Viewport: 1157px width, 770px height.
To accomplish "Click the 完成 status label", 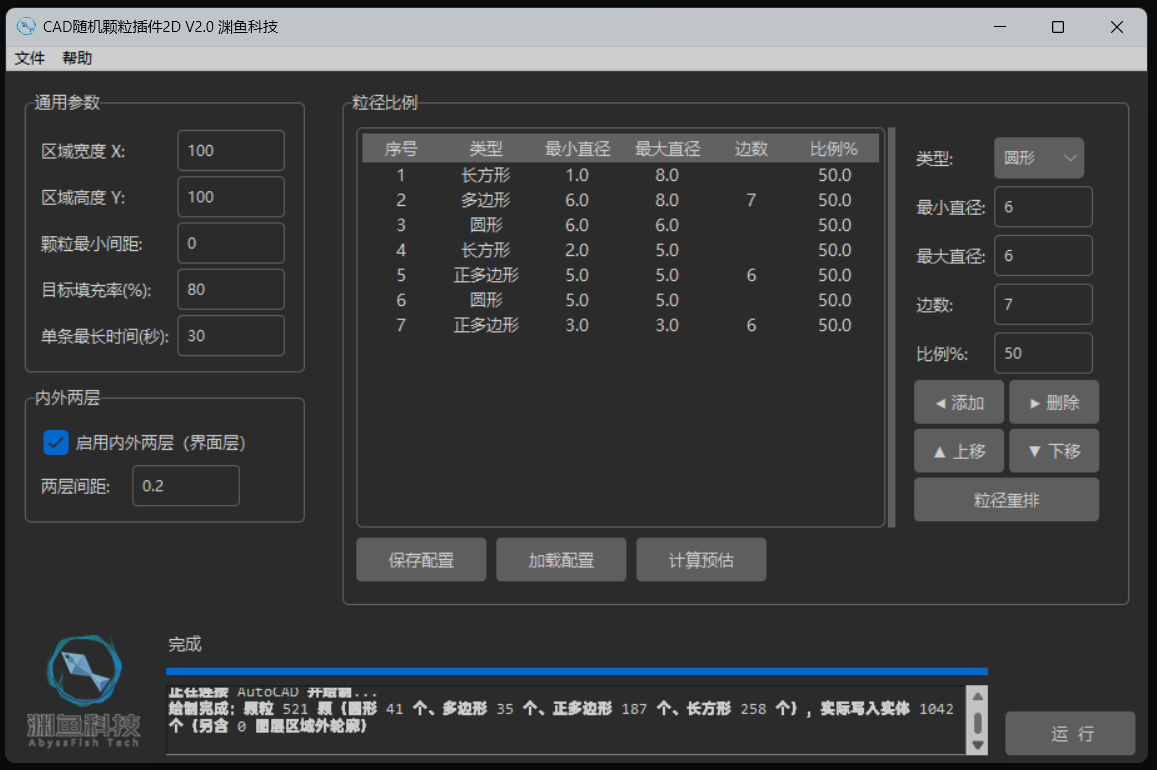I will click(x=184, y=645).
